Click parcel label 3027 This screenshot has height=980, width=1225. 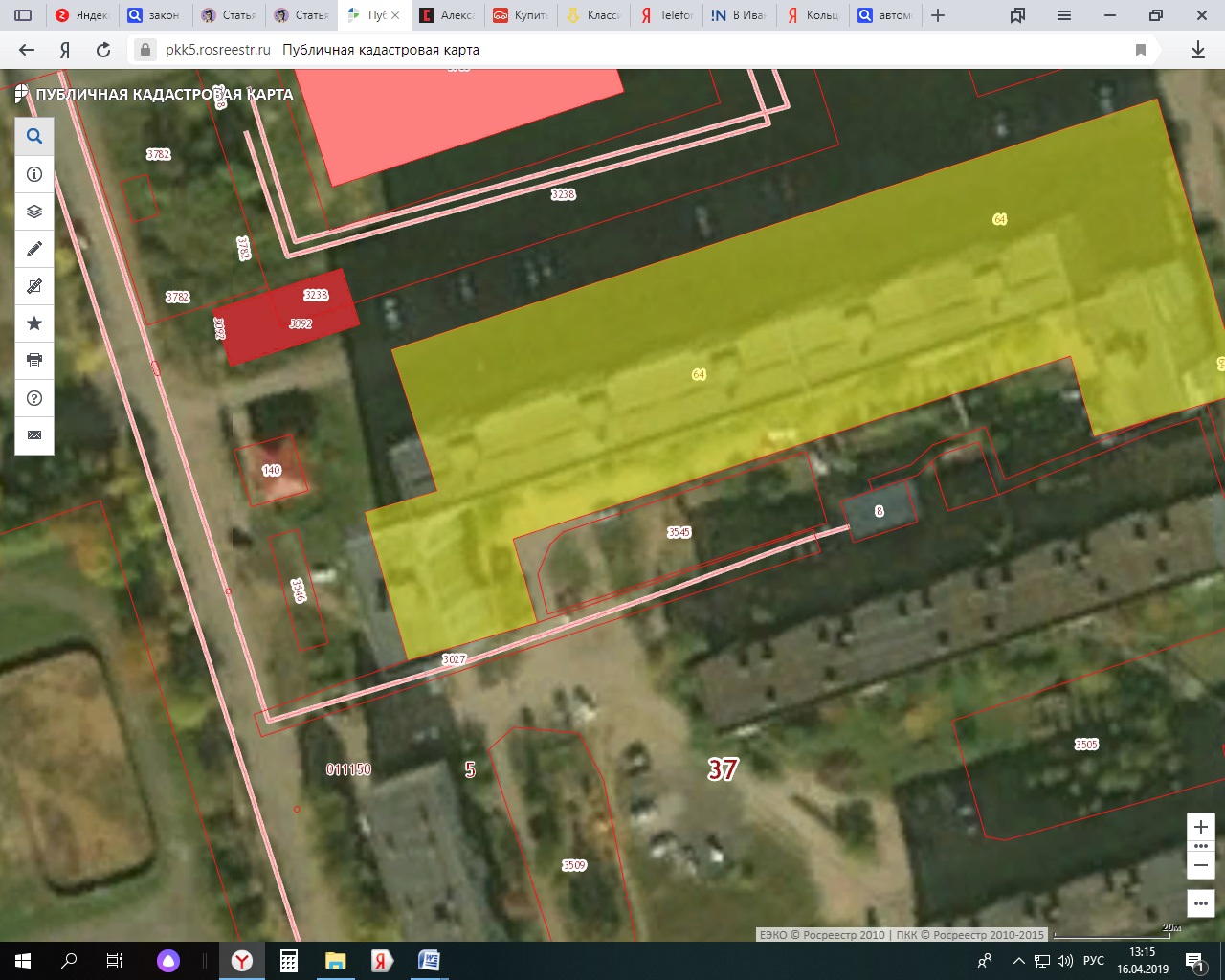pos(454,659)
